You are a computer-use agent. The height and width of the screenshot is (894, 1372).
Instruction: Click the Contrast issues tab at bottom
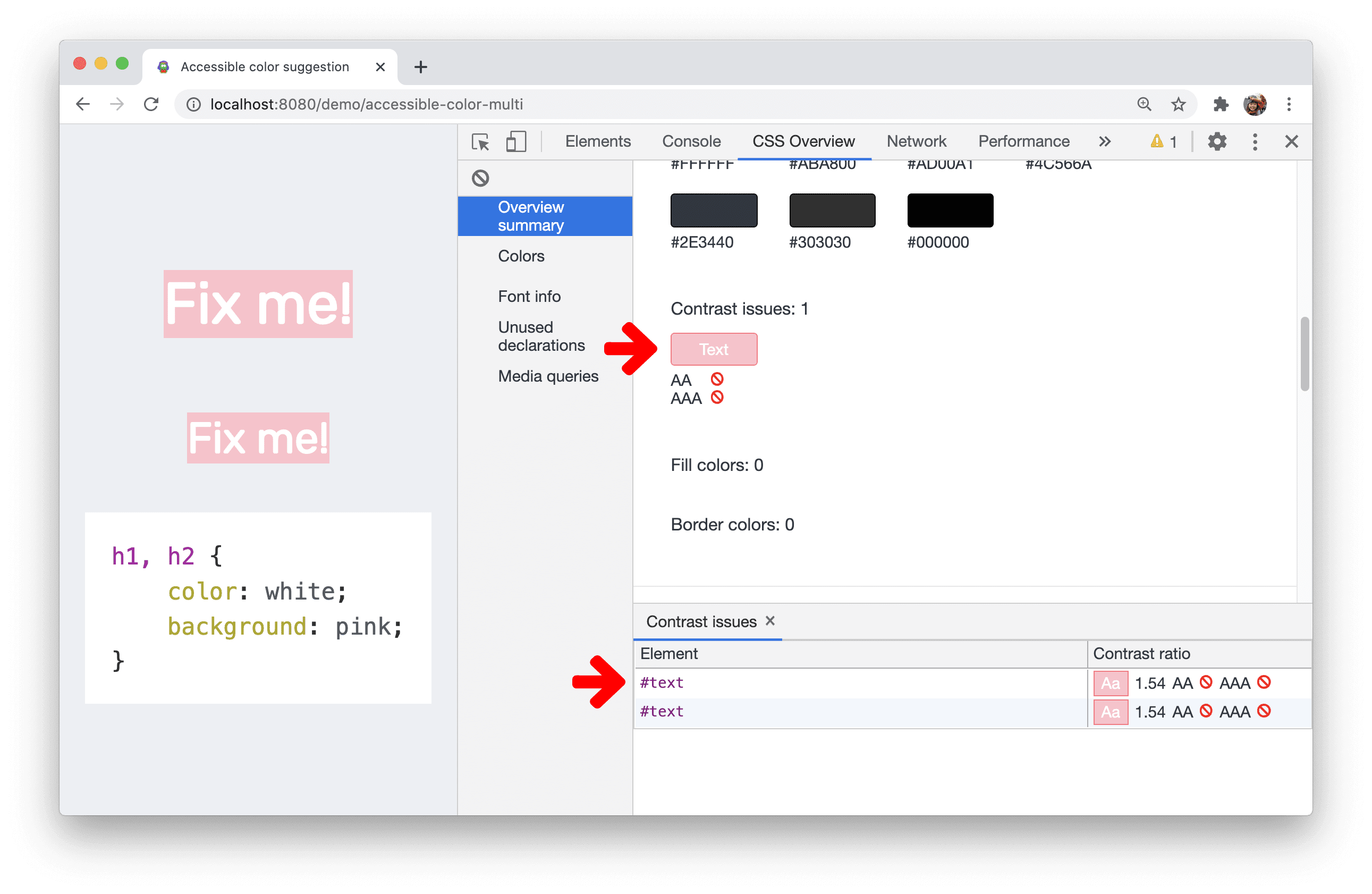(x=699, y=622)
